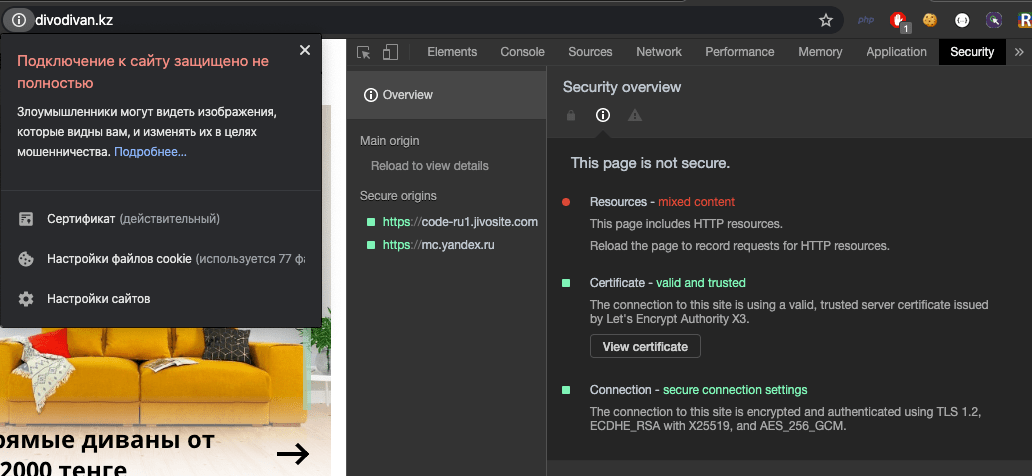Image resolution: width=1032 pixels, height=476 pixels.
Task: Open Сертификат (действительный) details
Action: click(x=133, y=218)
